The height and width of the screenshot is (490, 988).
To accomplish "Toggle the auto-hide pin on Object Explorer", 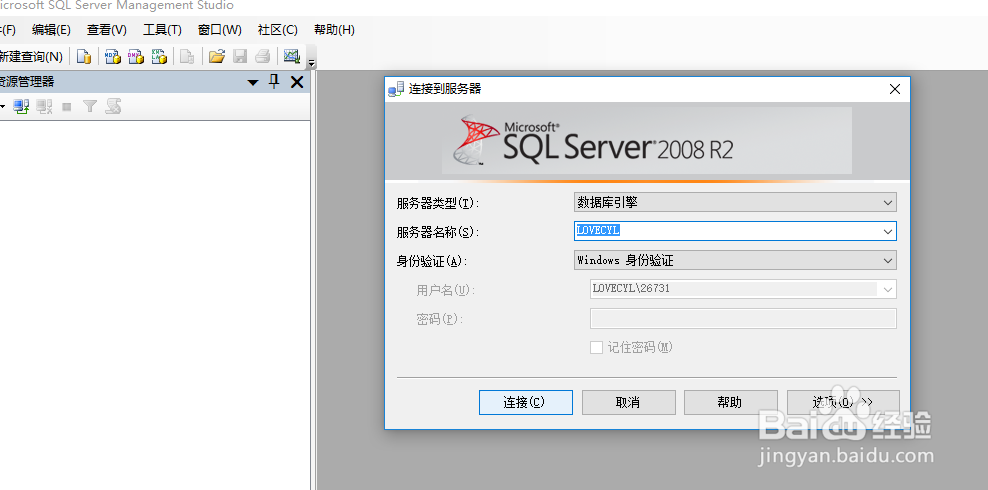I will point(274,82).
